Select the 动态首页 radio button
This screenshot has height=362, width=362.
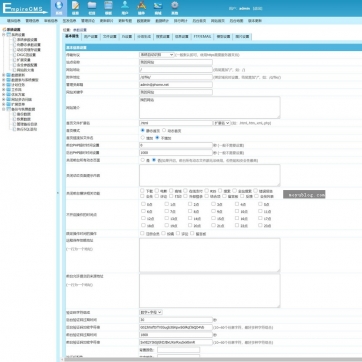(164, 130)
